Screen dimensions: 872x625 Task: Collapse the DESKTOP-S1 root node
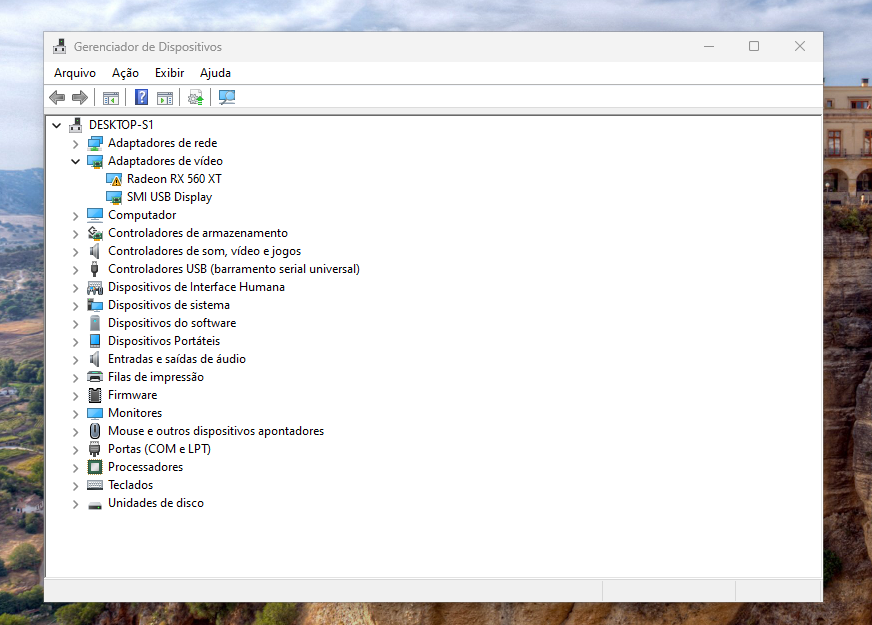tap(57, 125)
